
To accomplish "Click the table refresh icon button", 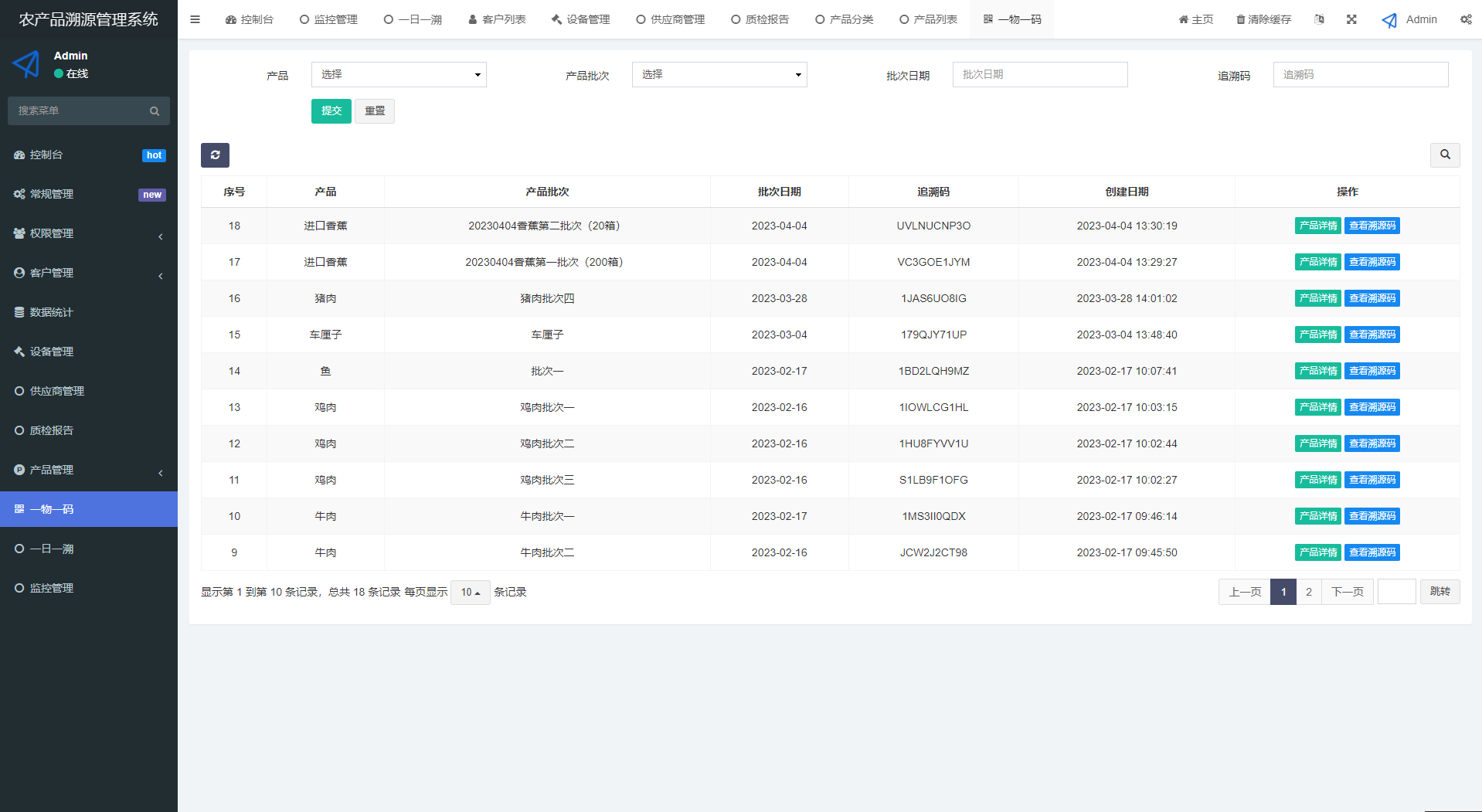I will pos(215,155).
